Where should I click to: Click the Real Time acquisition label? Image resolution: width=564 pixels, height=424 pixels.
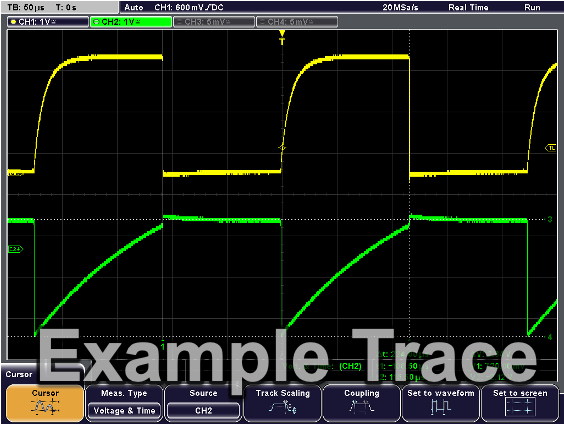(468, 7)
